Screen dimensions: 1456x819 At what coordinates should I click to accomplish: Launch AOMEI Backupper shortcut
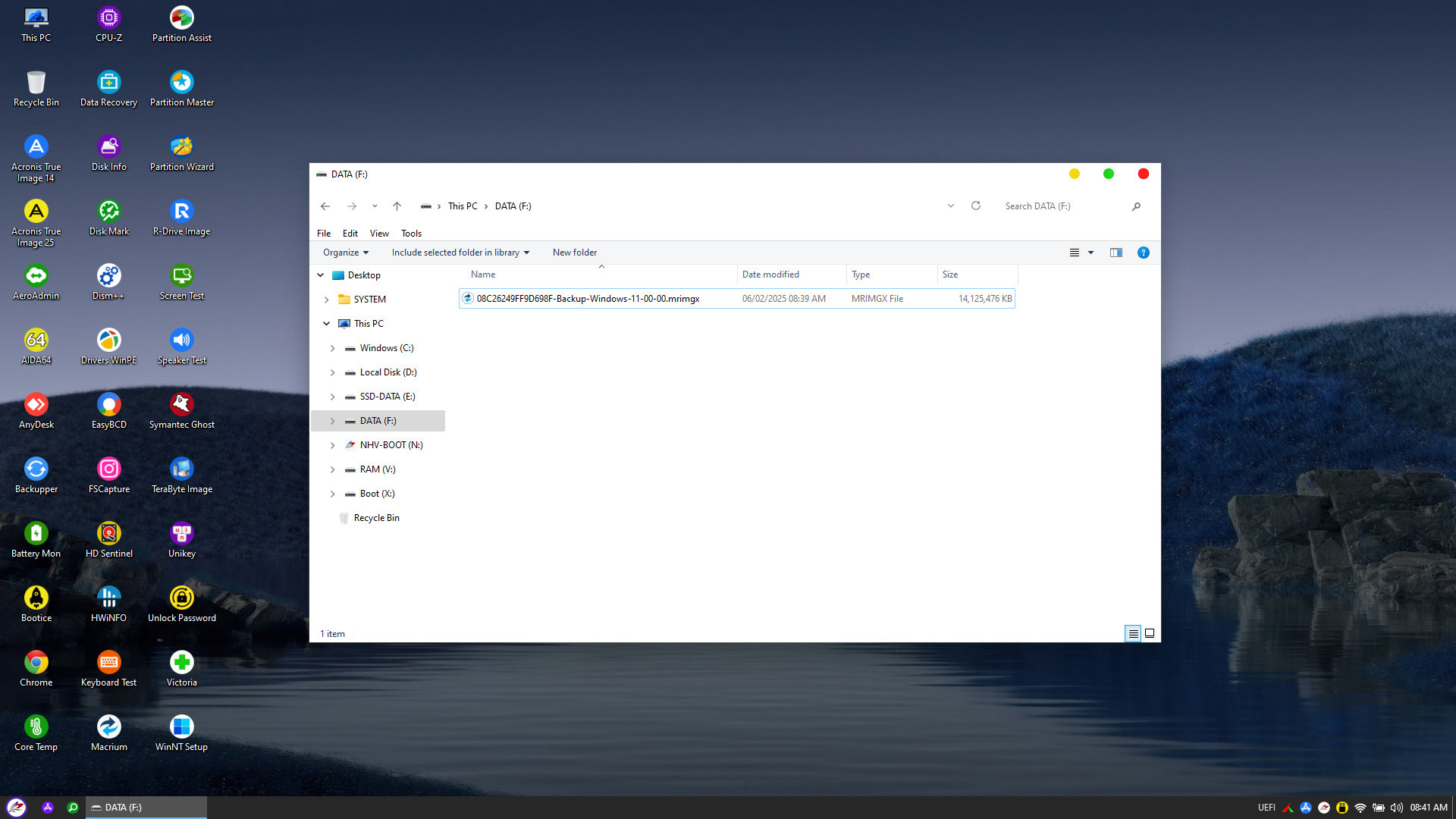[36, 469]
